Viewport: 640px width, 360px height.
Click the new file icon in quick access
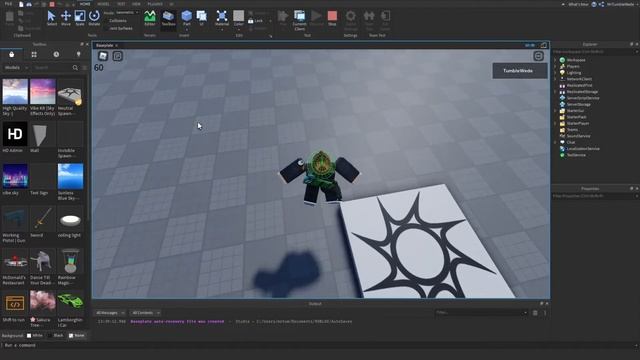(21, 4)
